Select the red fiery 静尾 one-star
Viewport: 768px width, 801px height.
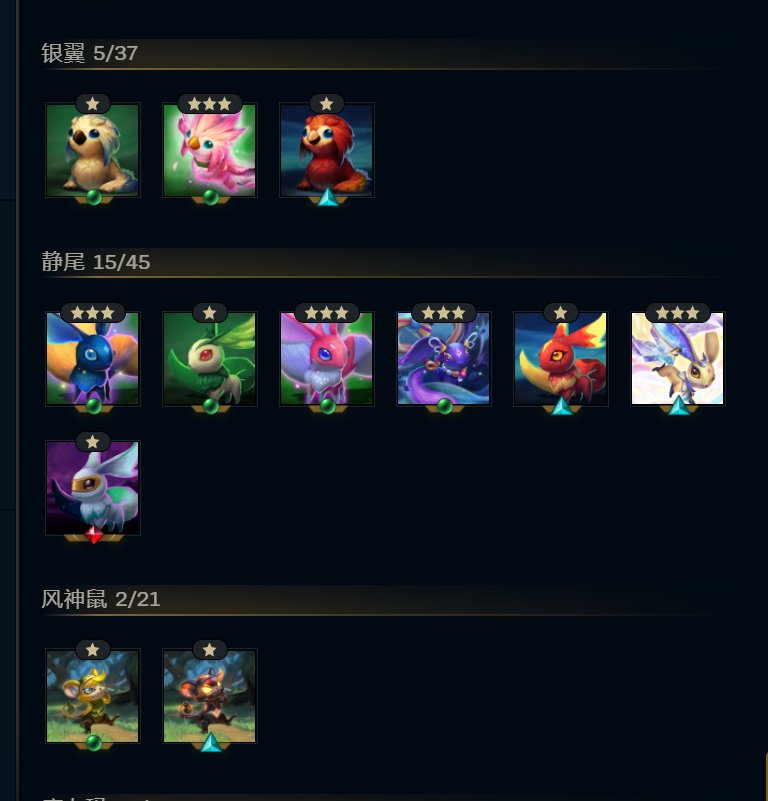tap(561, 359)
